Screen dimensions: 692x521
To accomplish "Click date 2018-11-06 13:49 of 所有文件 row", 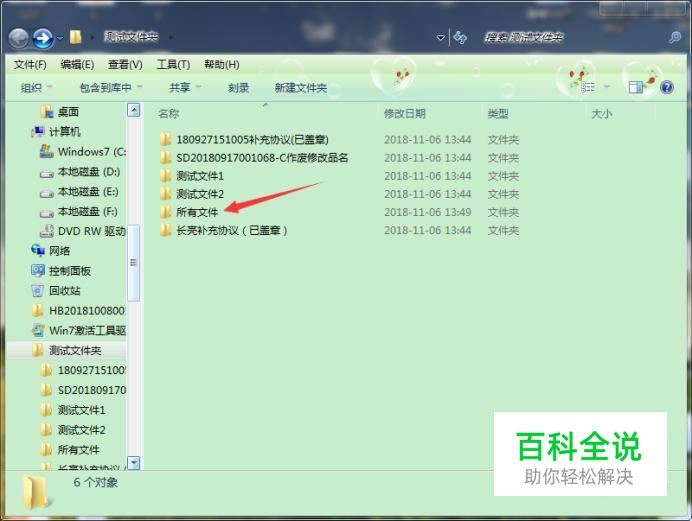I will tap(428, 212).
